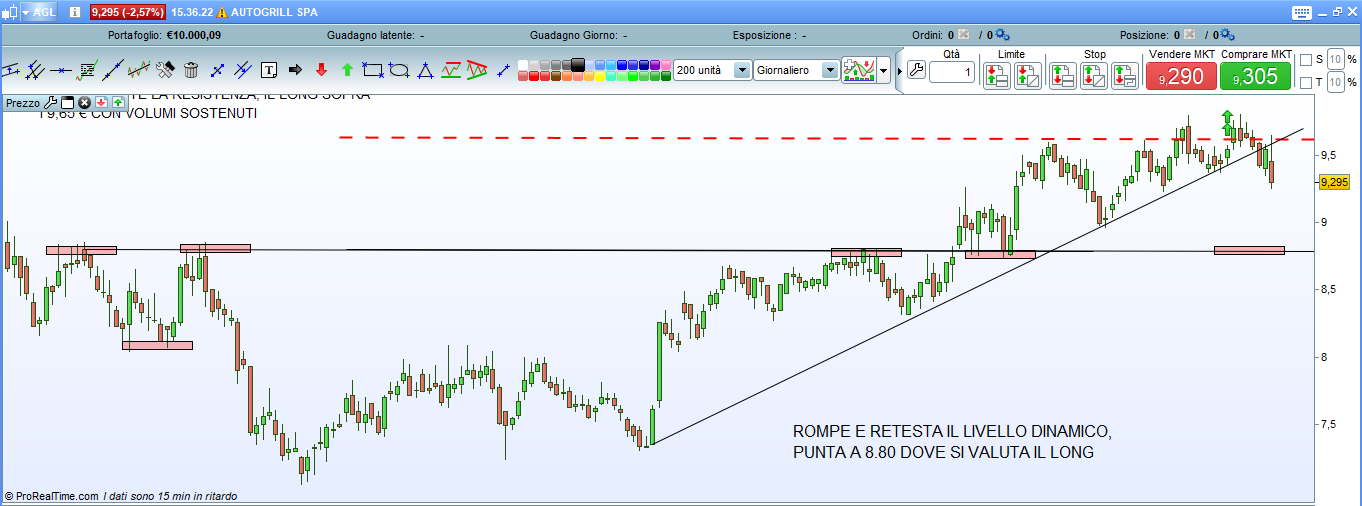Open drawing tool settings hammer-and-wrench icon
1362x506 pixels.
pos(165,70)
